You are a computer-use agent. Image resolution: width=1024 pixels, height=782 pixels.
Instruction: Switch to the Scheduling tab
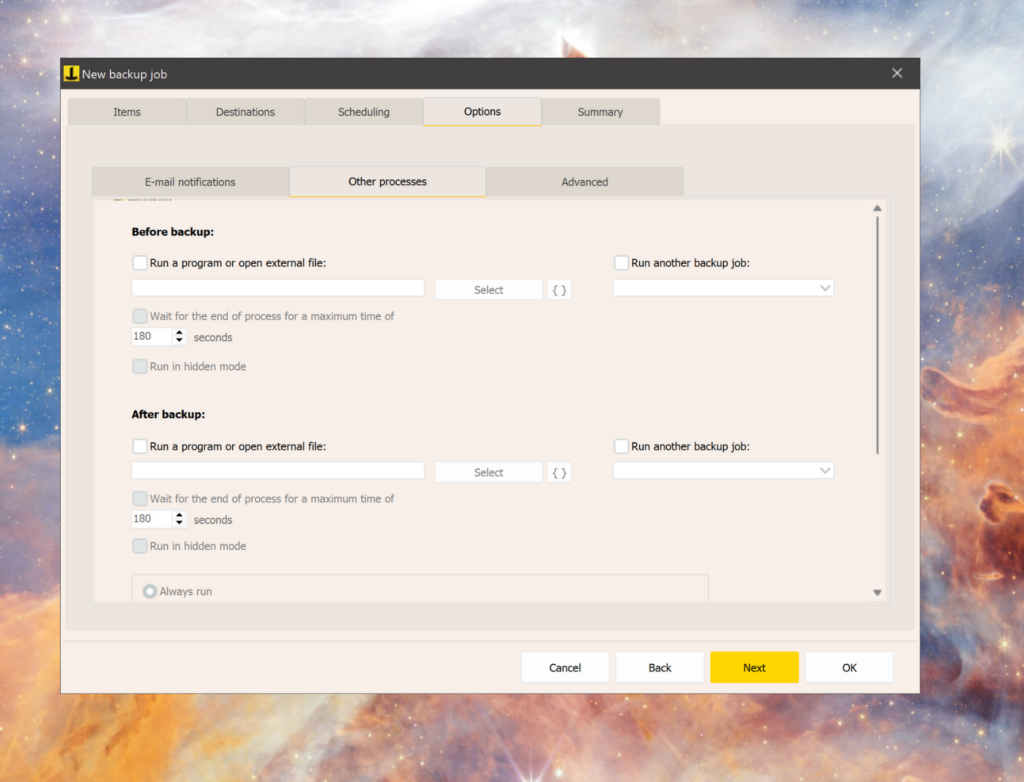pyautogui.click(x=364, y=112)
